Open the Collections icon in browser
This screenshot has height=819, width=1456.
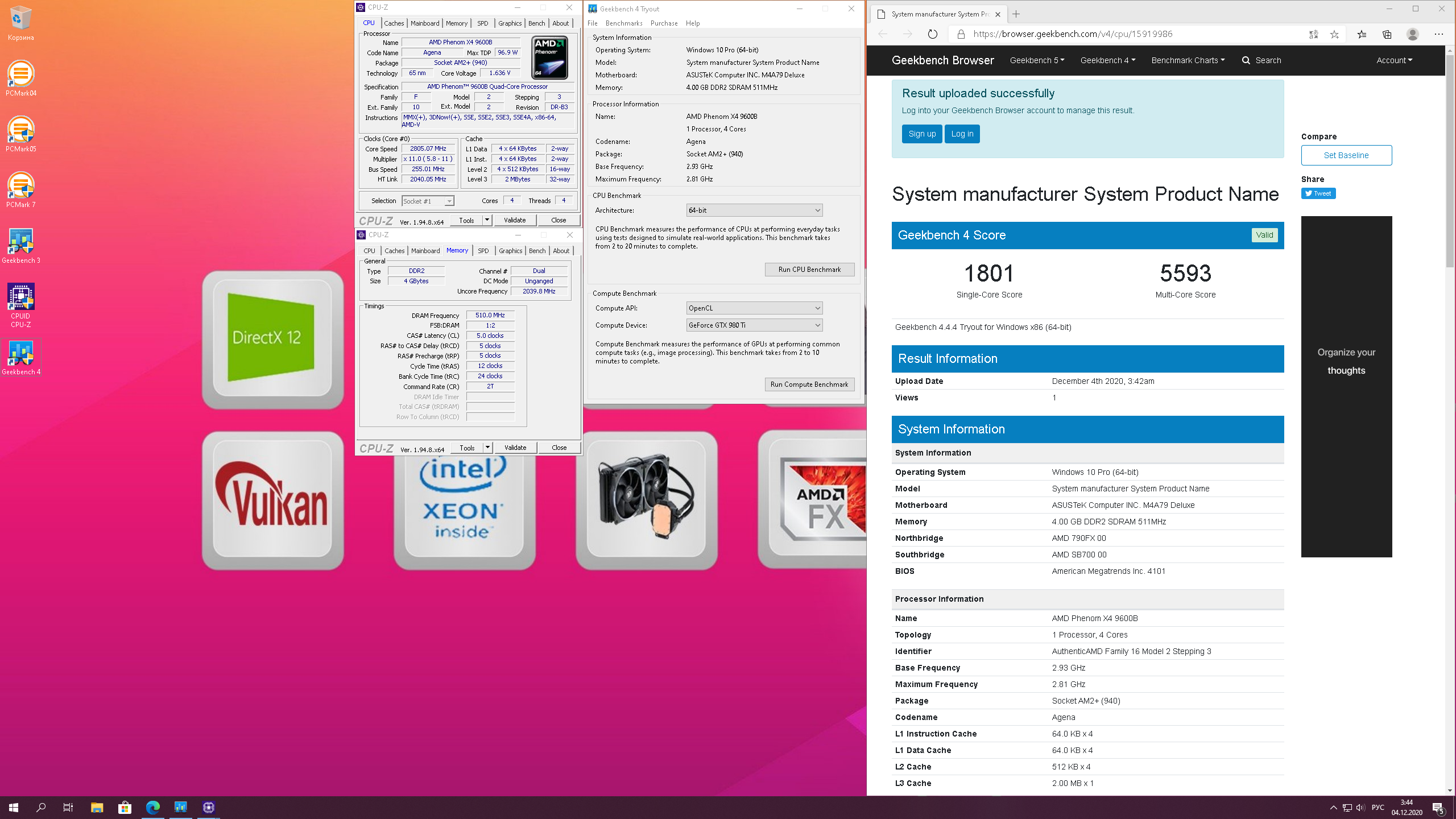click(x=1387, y=35)
